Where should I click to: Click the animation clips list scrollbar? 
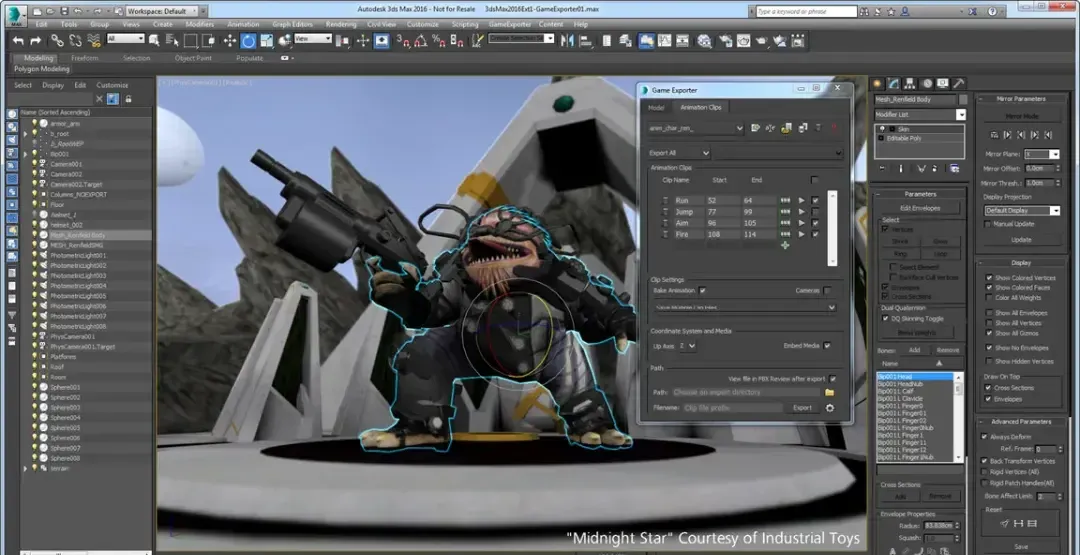coord(833,229)
